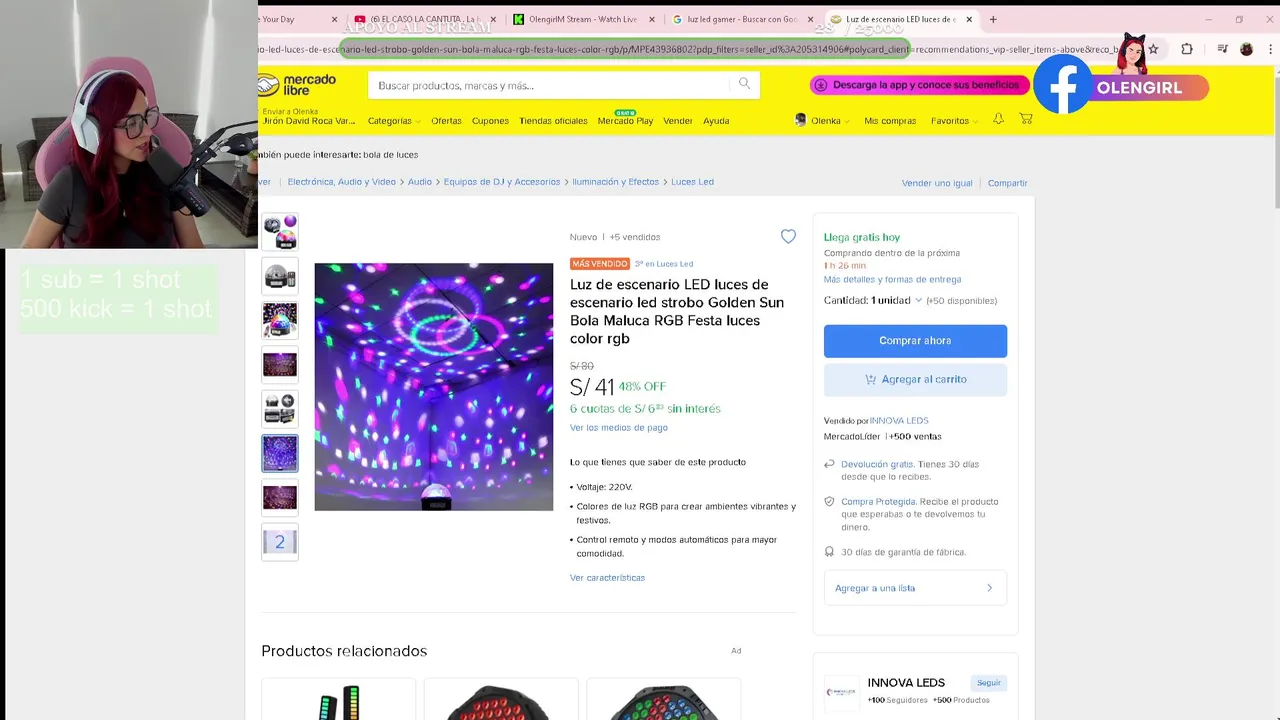Click the Chrome profile avatar

1246,49
